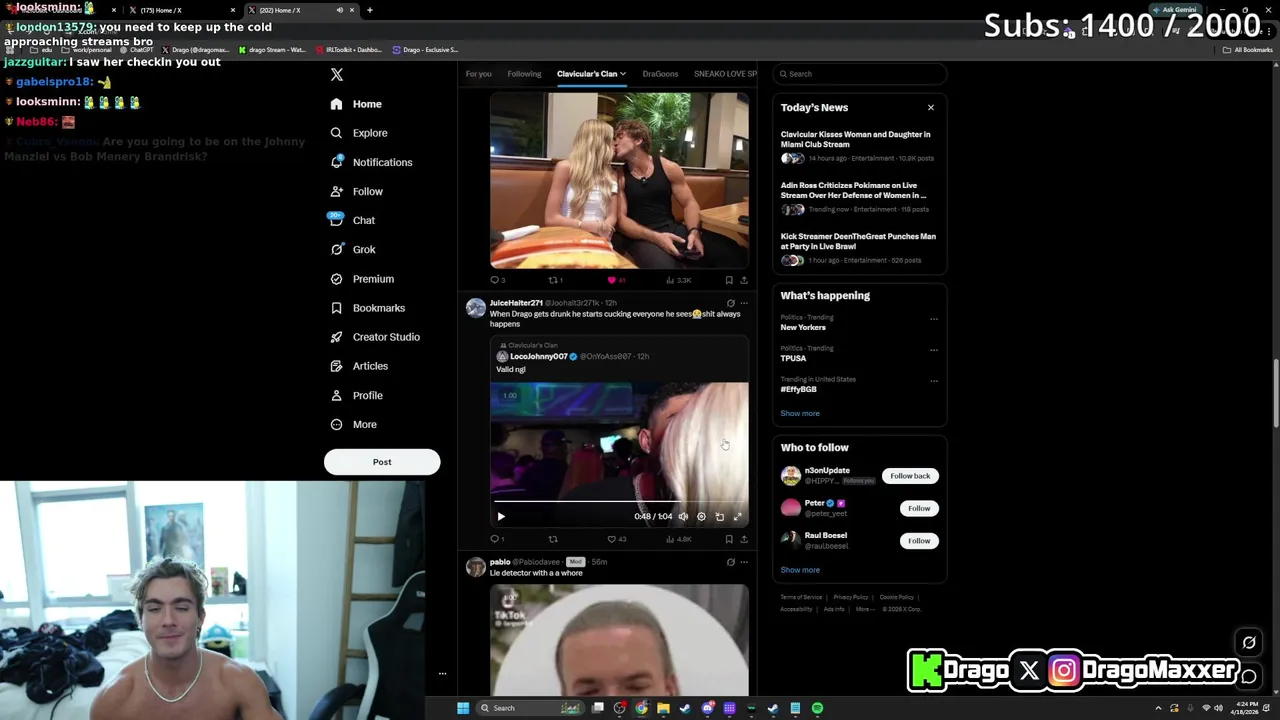Follow Raul Boesel

pyautogui.click(x=919, y=541)
